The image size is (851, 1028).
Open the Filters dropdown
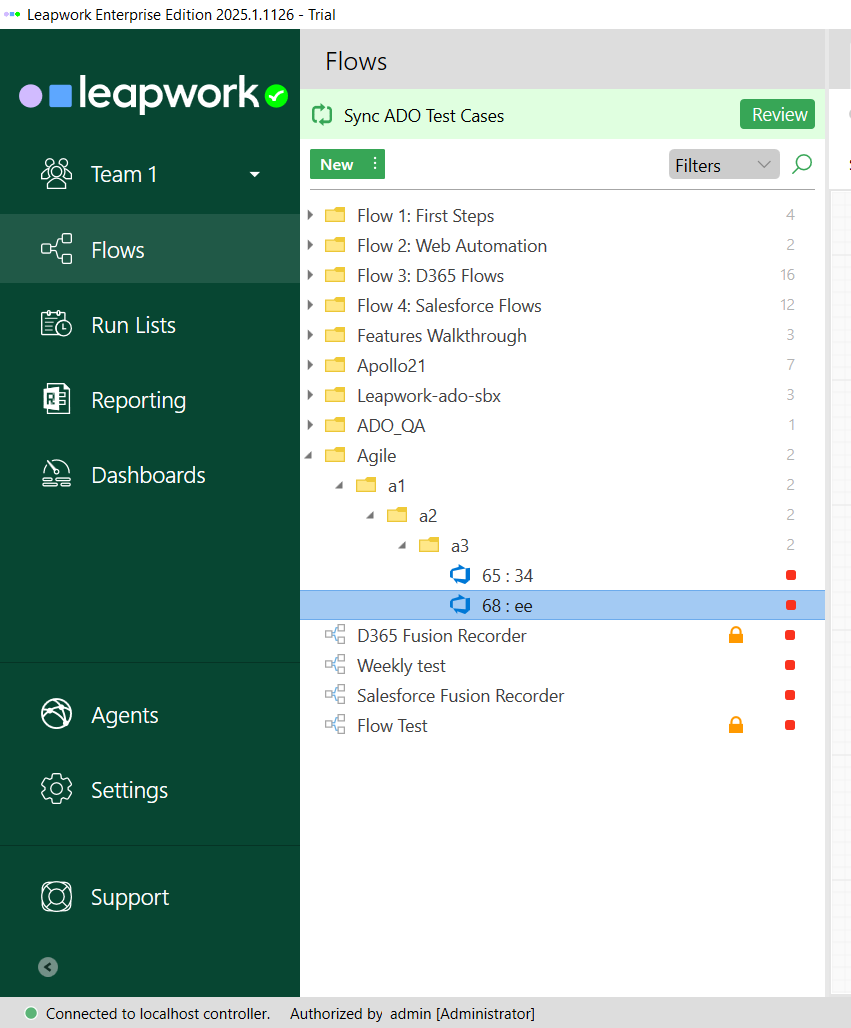click(x=722, y=164)
